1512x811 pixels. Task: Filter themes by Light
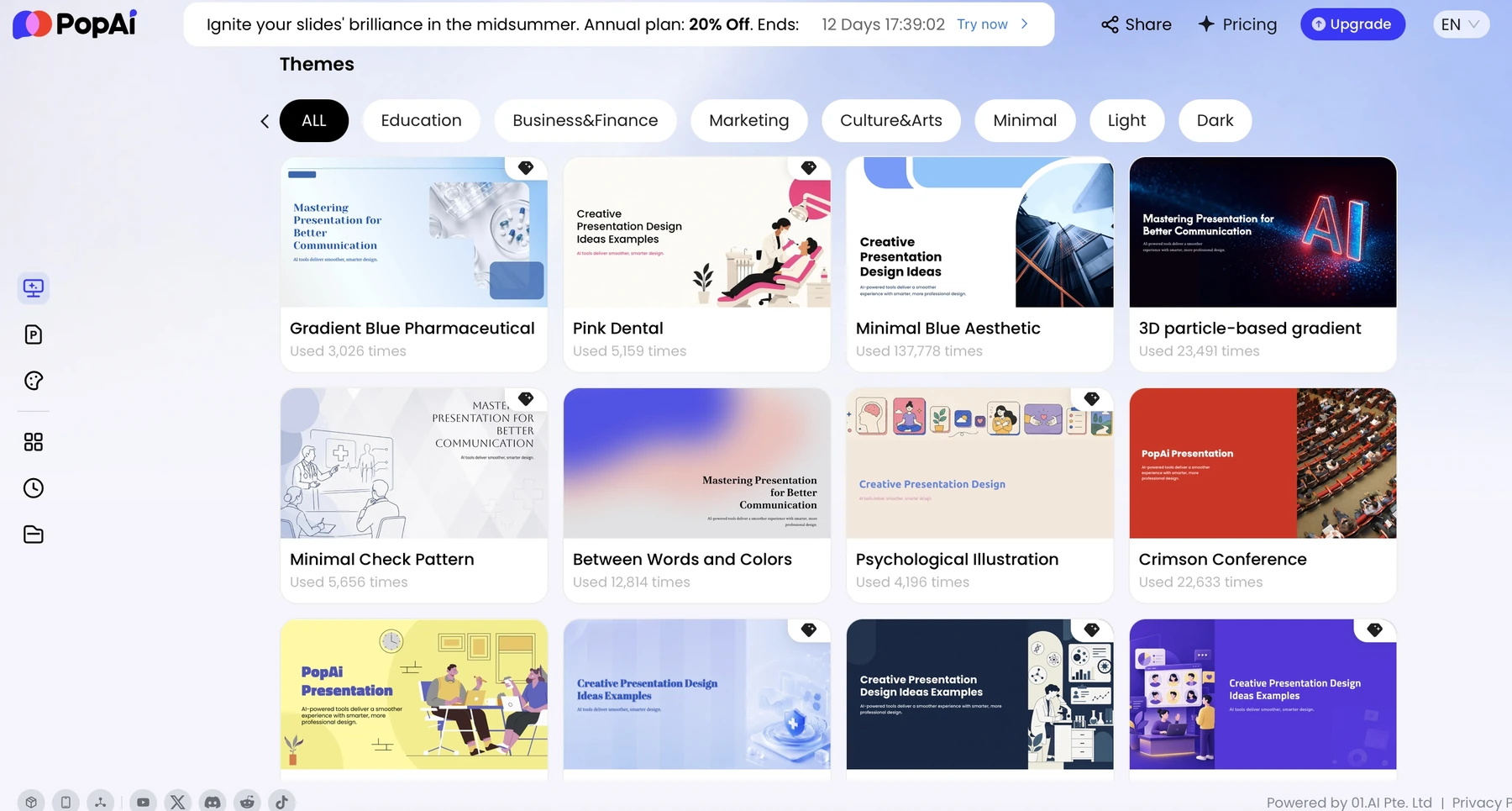pos(1126,121)
